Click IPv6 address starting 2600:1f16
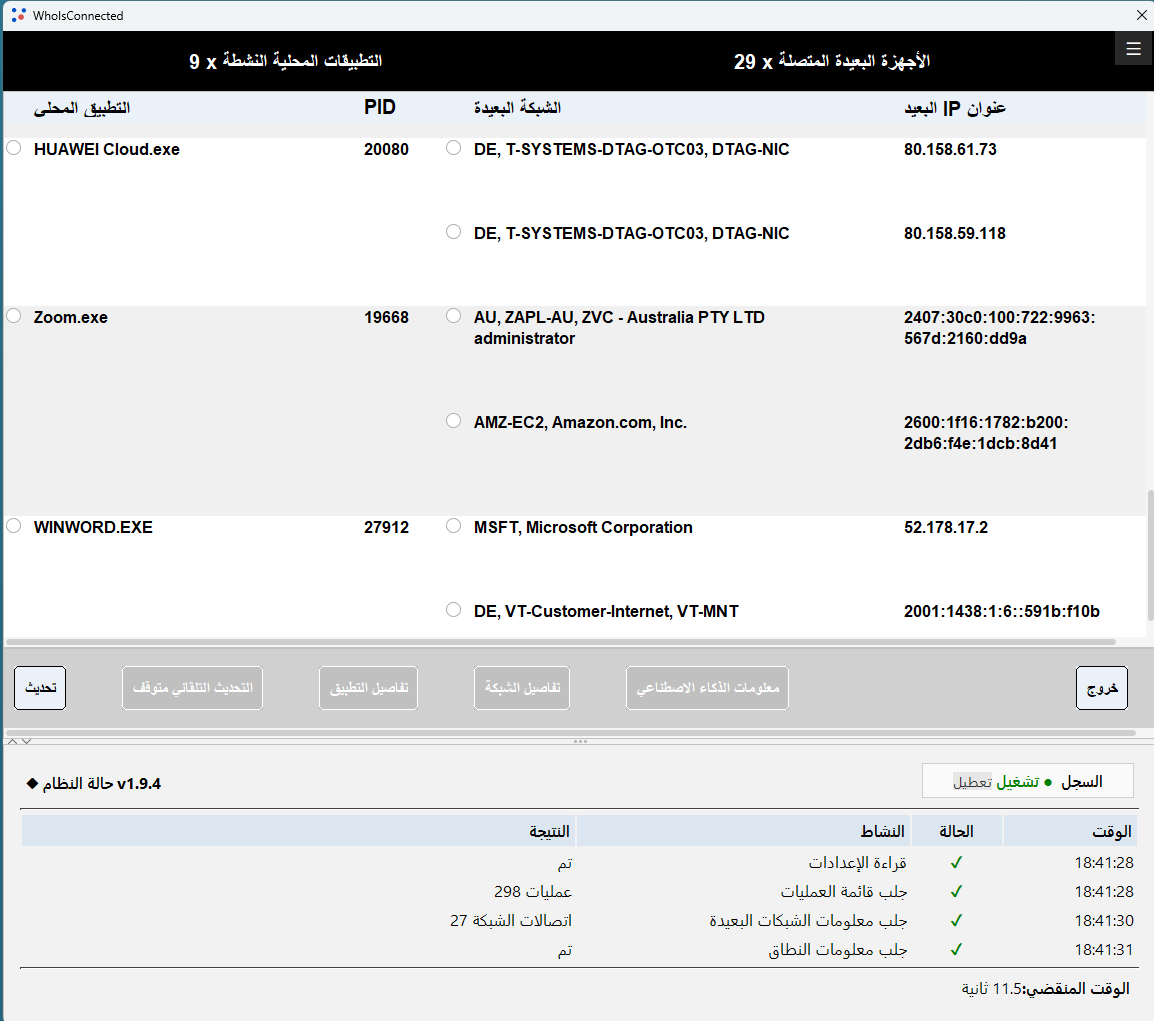The image size is (1154, 1021). pos(986,433)
